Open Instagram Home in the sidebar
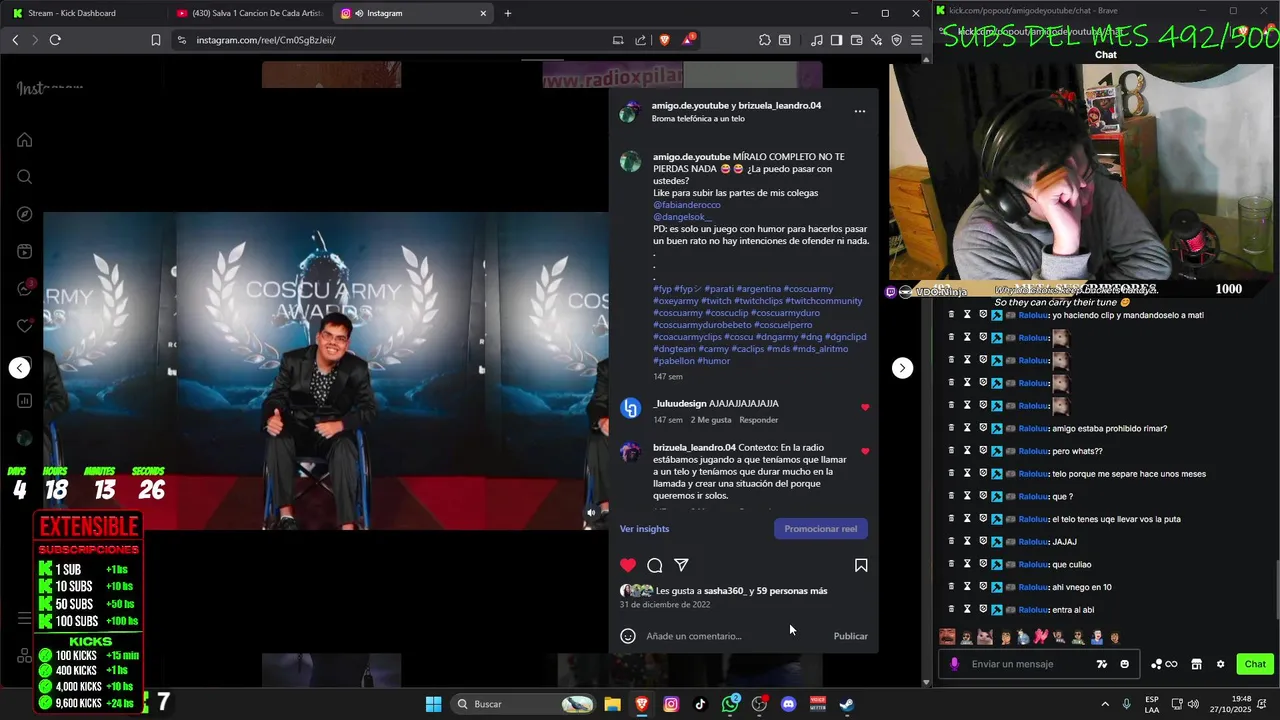Screen dimensions: 1280x720 click(25, 140)
